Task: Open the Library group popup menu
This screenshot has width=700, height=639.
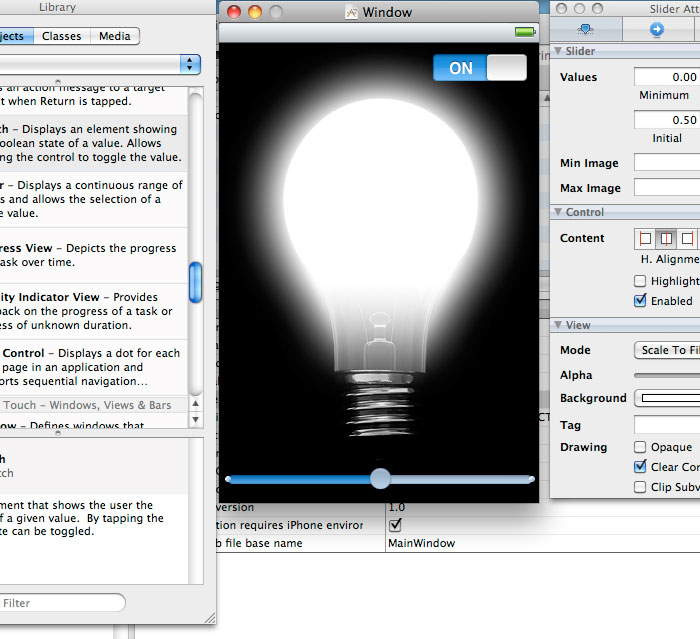Action: coord(100,65)
